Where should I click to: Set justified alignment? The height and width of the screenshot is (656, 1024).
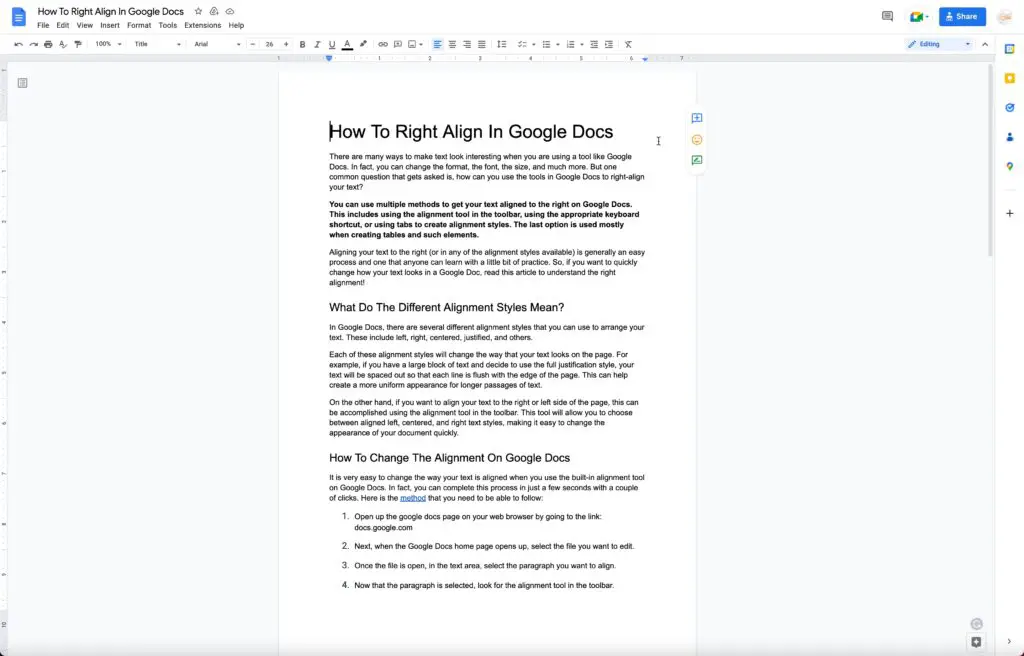tap(482, 44)
